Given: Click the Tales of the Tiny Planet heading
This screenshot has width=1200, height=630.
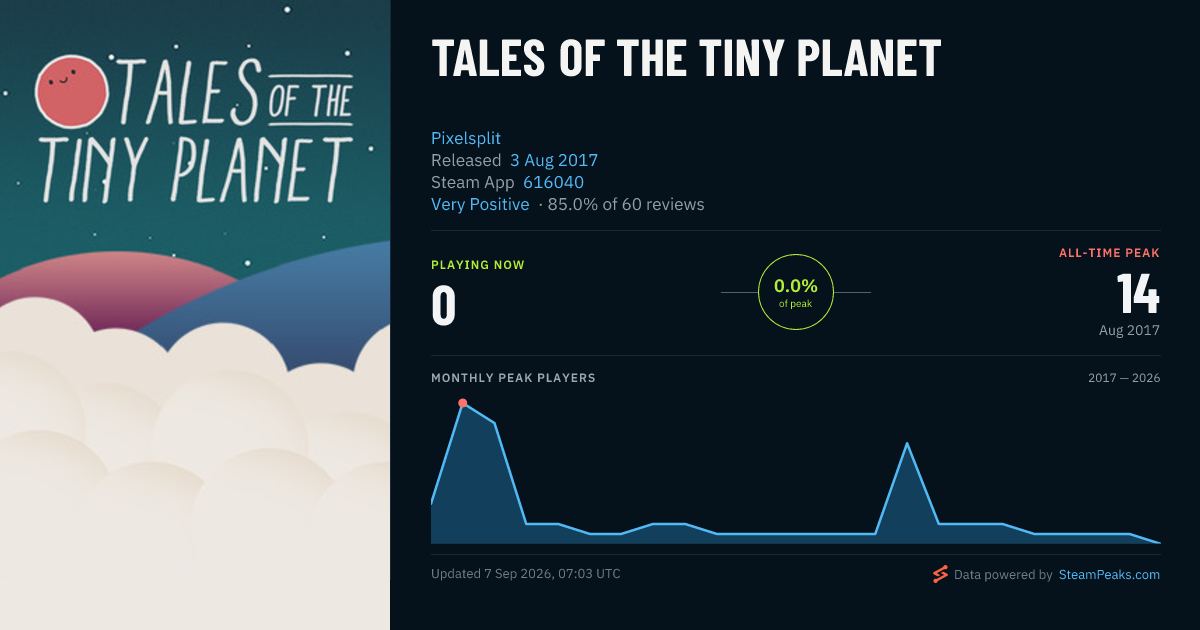Looking at the screenshot, I should coord(686,59).
